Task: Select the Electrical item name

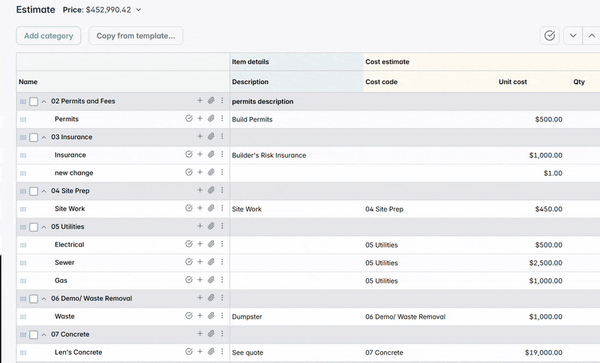Action: 69,244
